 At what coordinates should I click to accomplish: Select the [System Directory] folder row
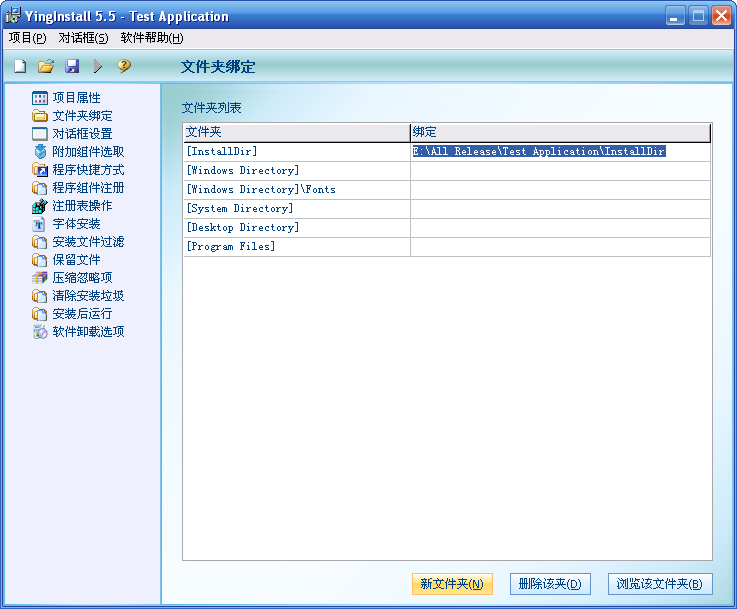click(x=297, y=209)
